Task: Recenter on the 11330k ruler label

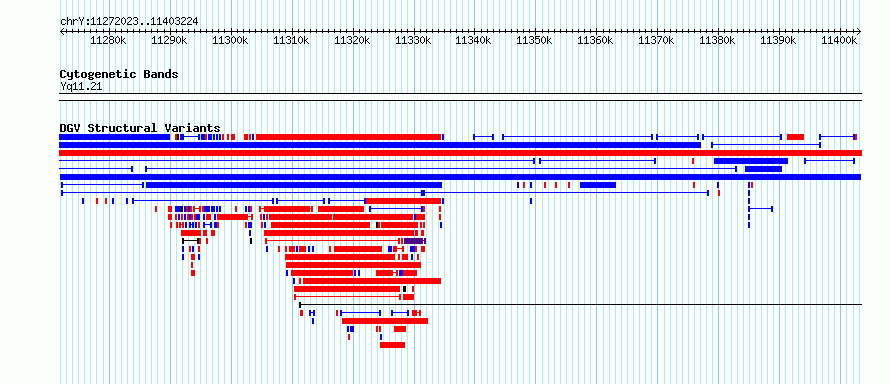Action: (413, 41)
